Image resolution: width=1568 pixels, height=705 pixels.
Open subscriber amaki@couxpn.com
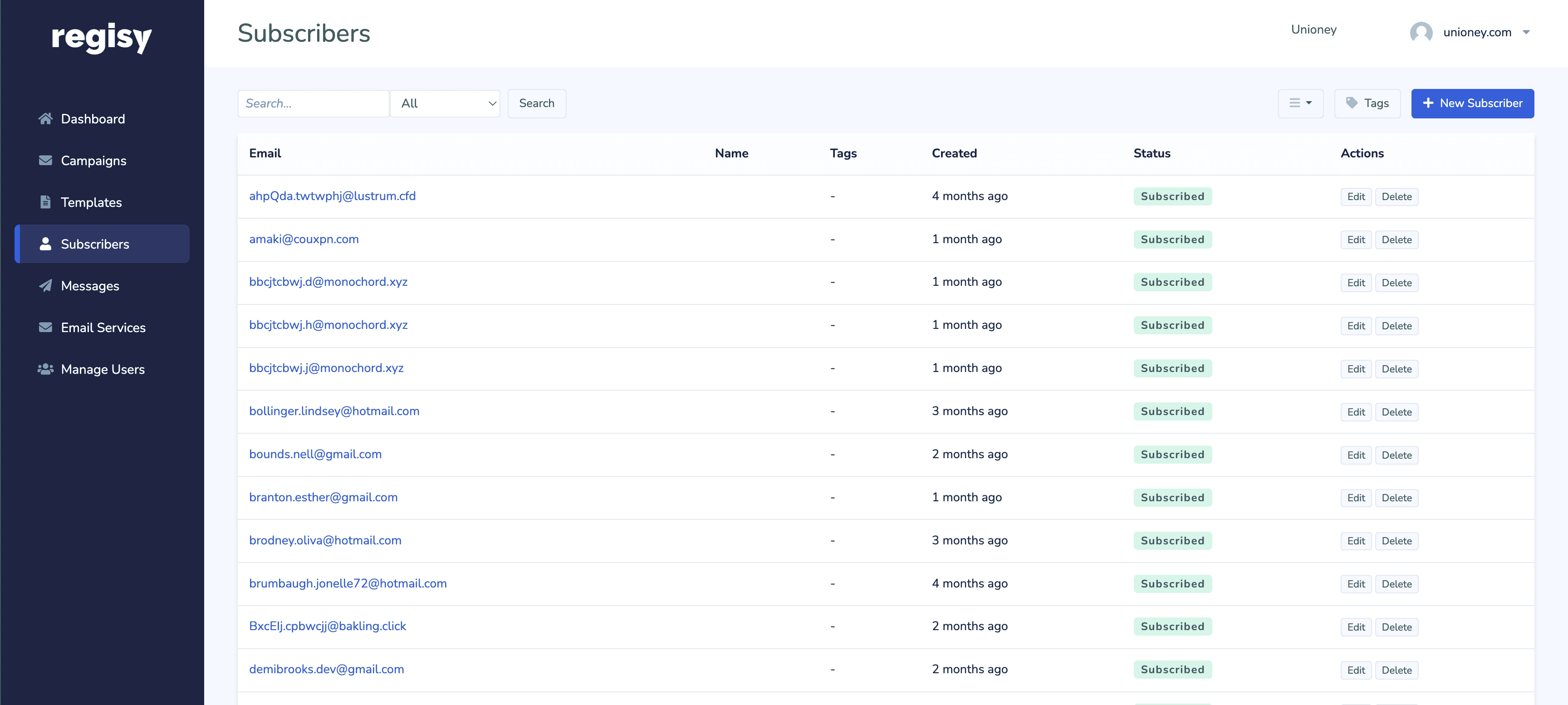[304, 239]
